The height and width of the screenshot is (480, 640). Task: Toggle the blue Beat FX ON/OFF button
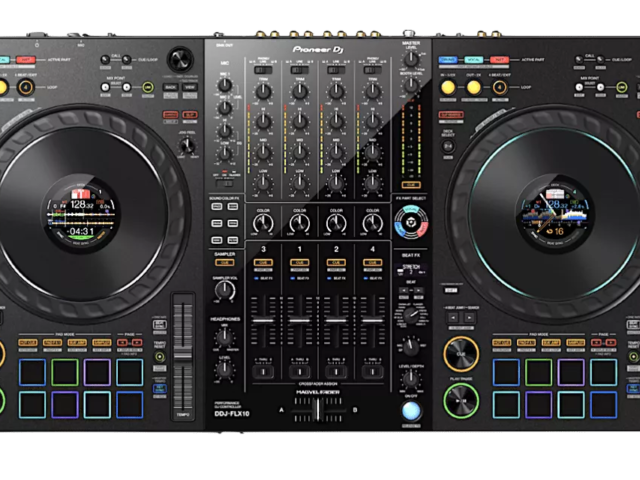411,411
